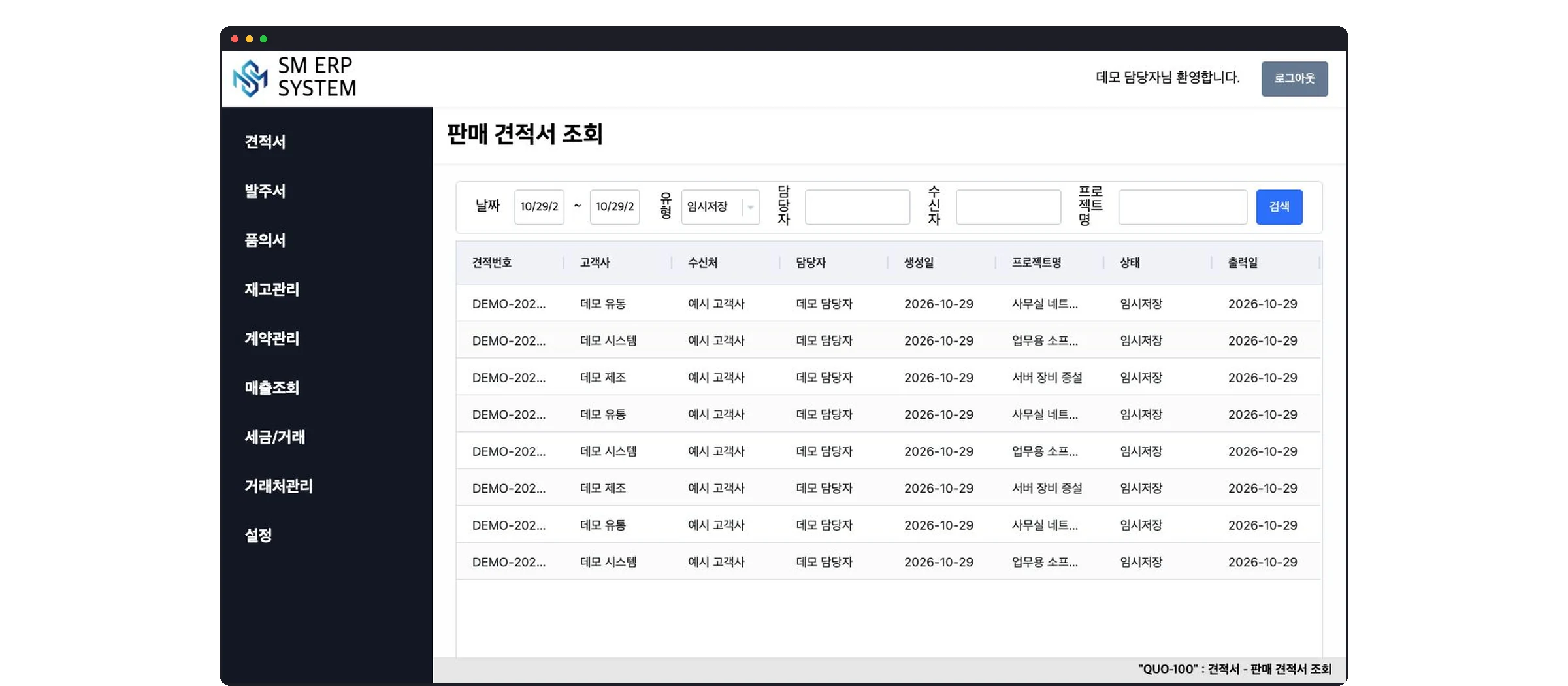Screen dimensions: 1568x686
Task: Click the green maximize window dot
Action: [264, 39]
